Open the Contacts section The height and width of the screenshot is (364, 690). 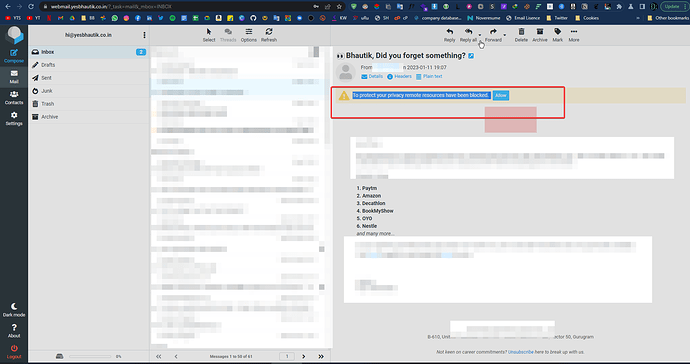click(14, 98)
